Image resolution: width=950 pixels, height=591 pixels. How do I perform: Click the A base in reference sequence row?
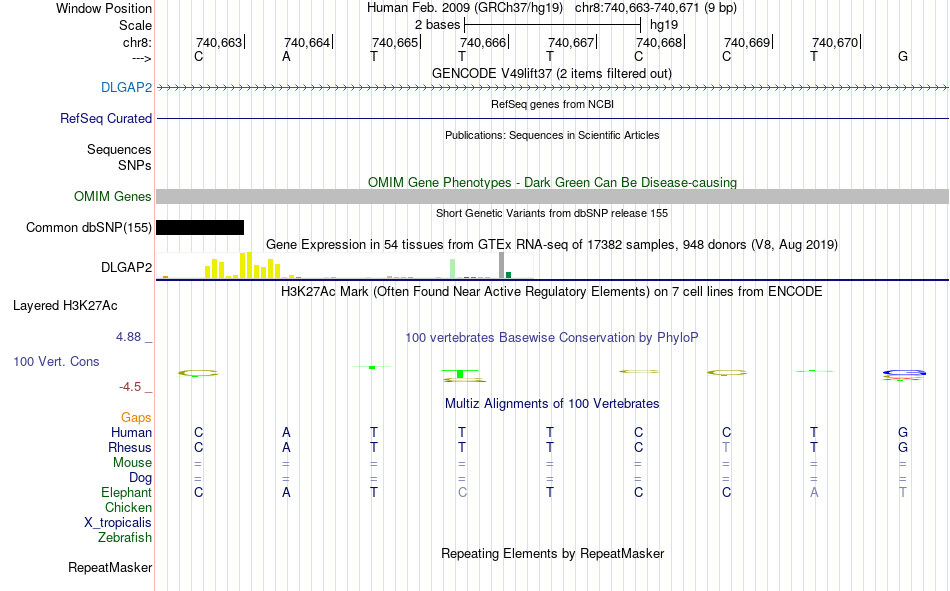coord(286,56)
